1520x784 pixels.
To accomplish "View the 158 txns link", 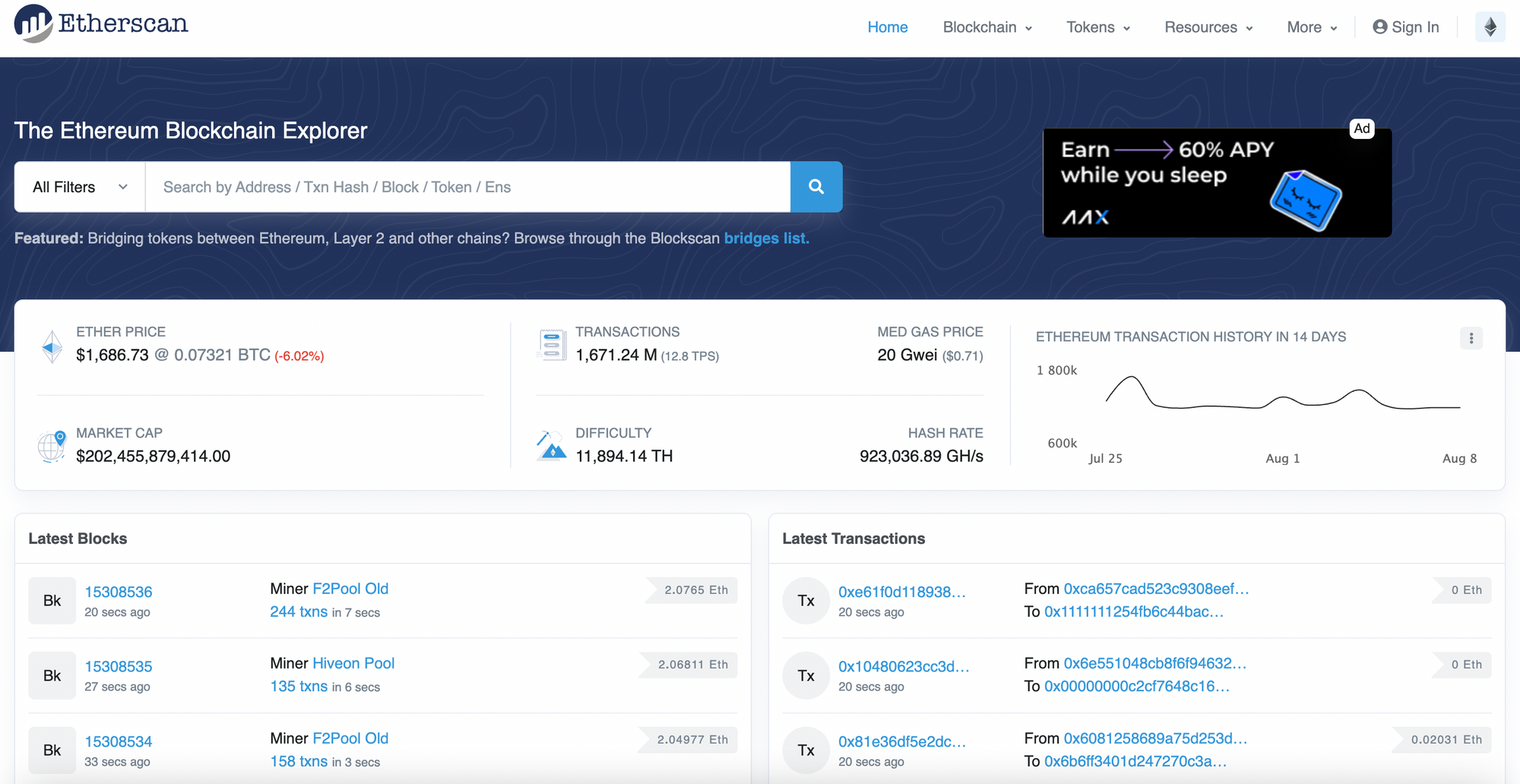I will point(299,761).
